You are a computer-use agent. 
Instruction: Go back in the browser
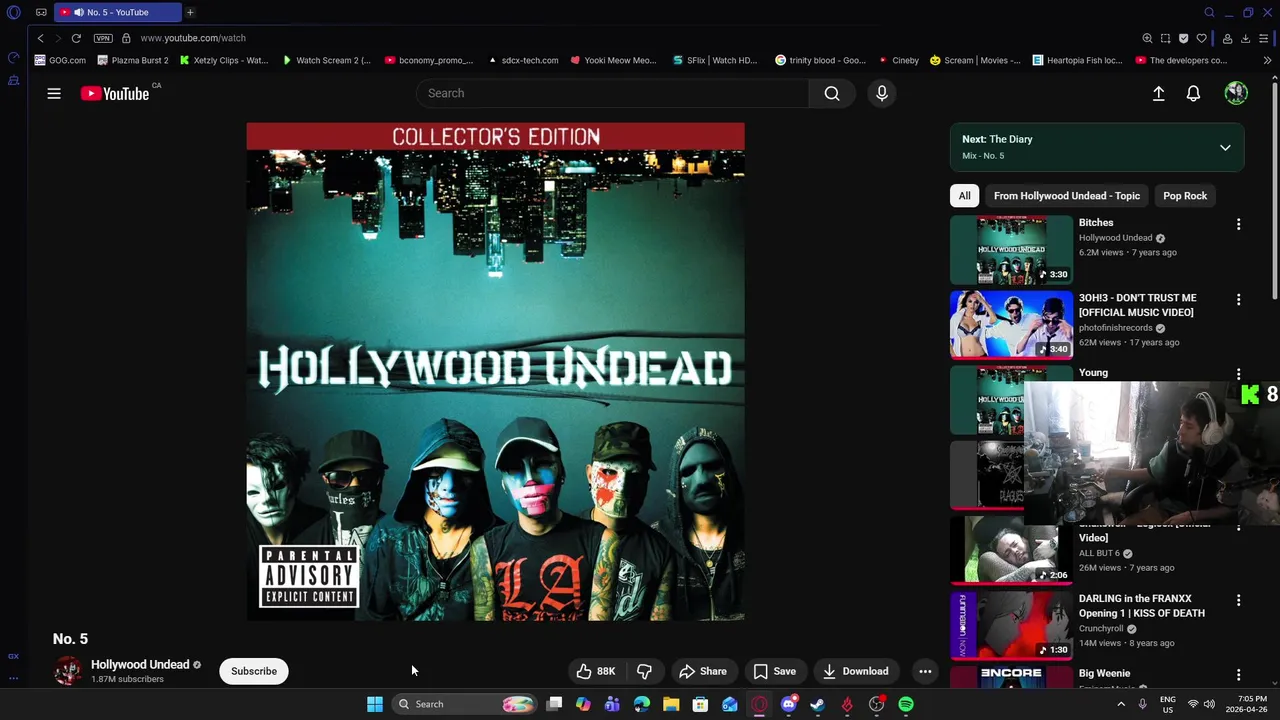pyautogui.click(x=40, y=38)
